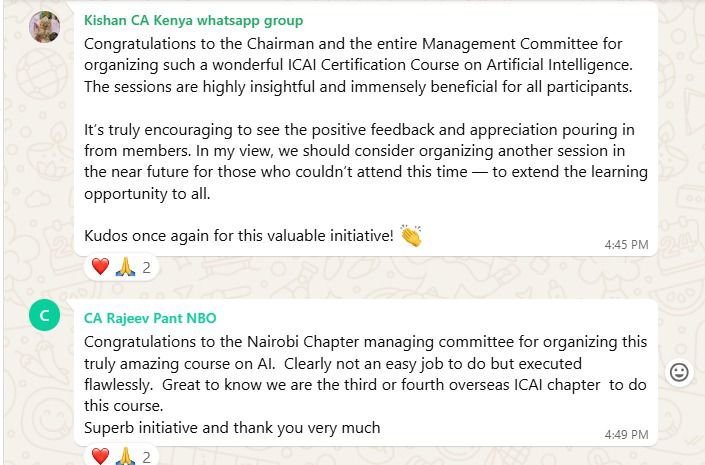The width and height of the screenshot is (705, 465).
Task: Click the "Superb initiative and thank you" line
Action: pyautogui.click(x=231, y=427)
